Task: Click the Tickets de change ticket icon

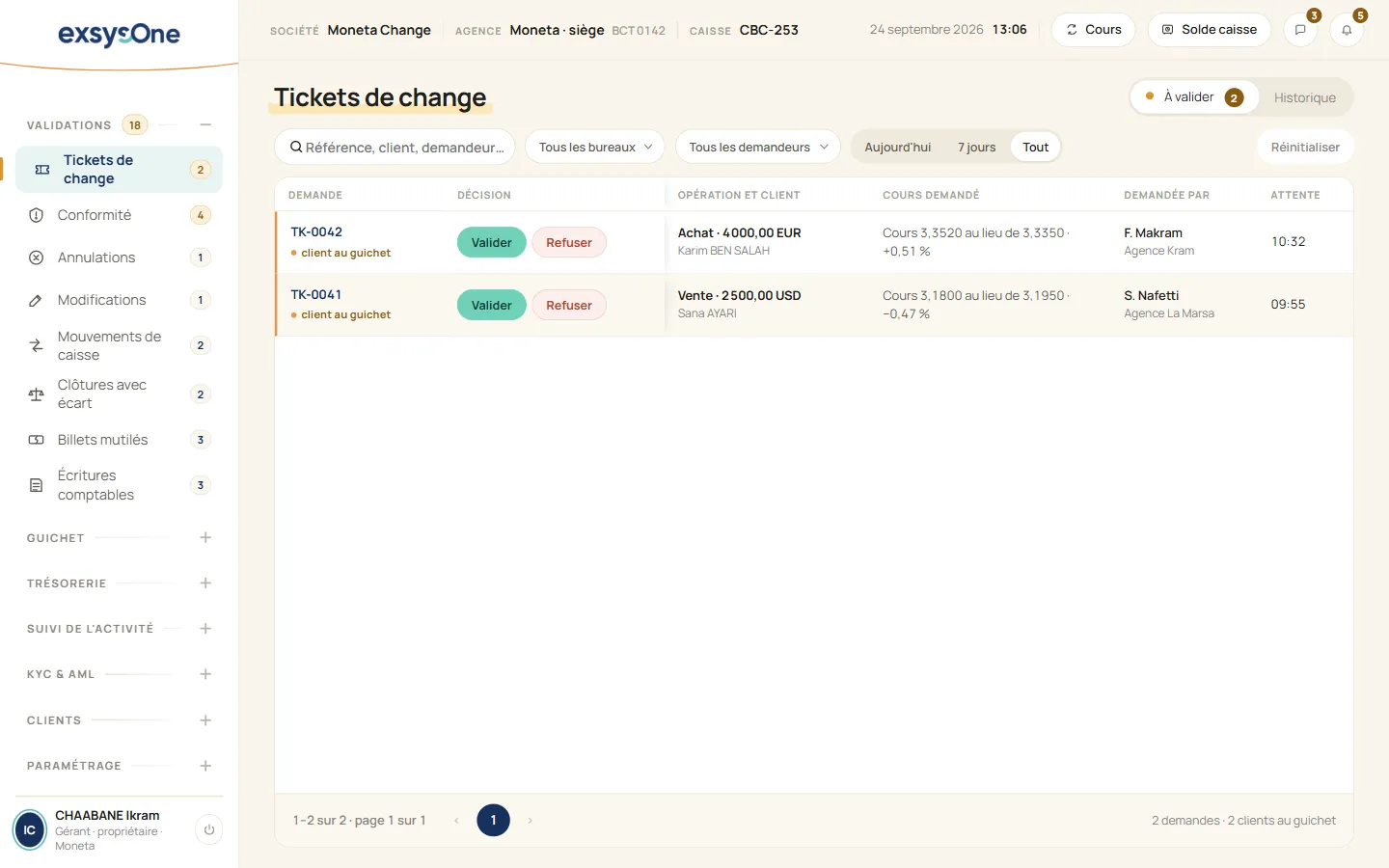Action: point(42,170)
